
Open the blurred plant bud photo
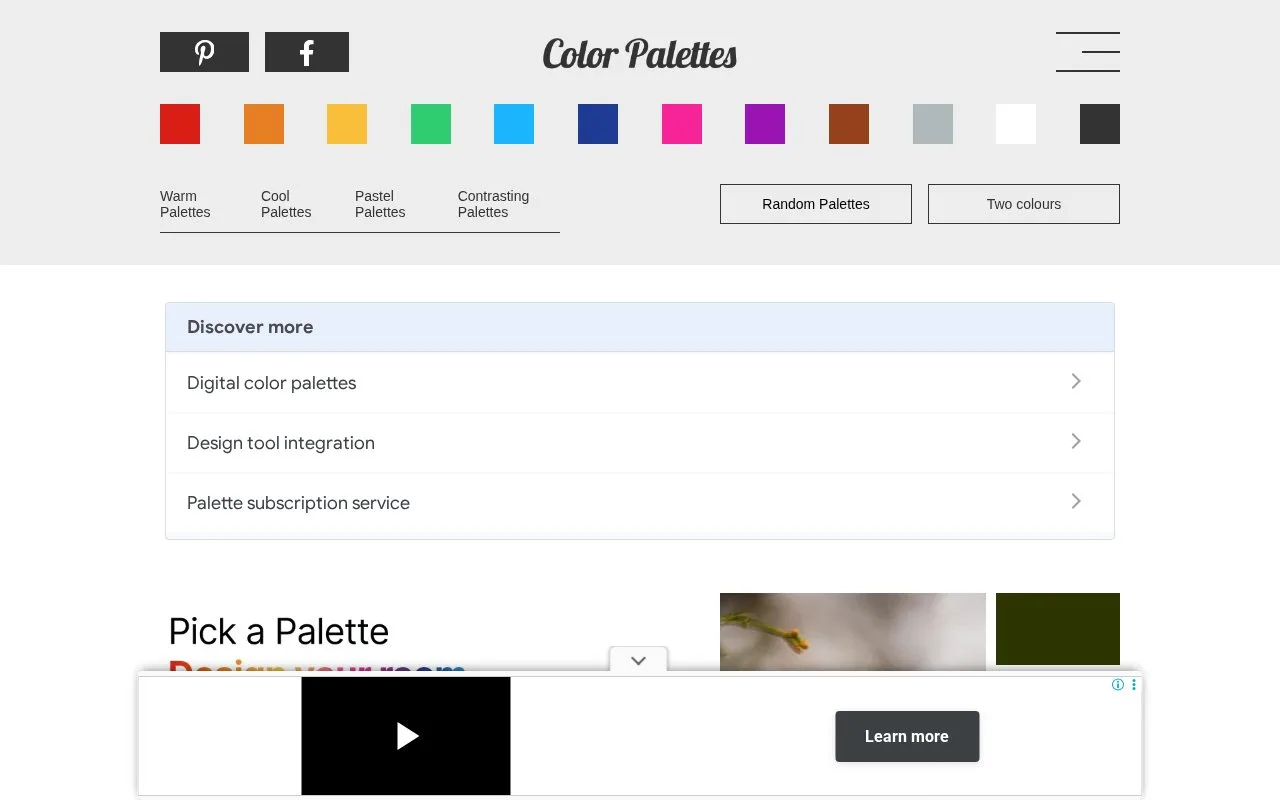[x=853, y=632]
